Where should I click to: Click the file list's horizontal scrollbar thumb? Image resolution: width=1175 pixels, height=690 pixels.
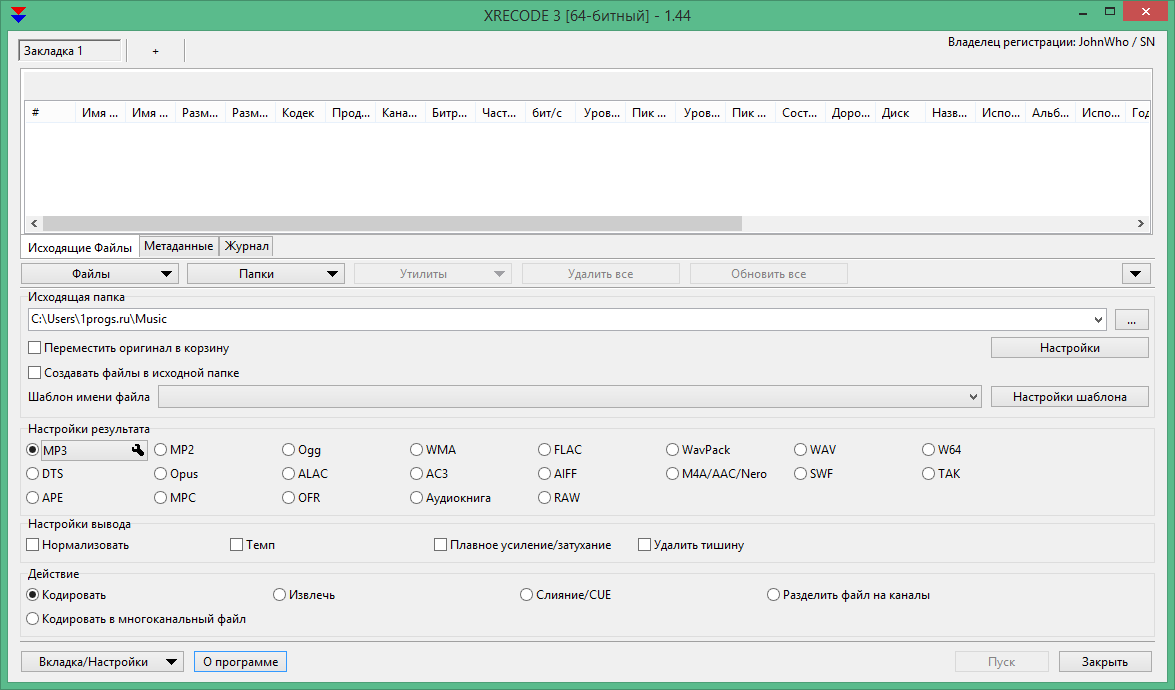click(x=392, y=224)
